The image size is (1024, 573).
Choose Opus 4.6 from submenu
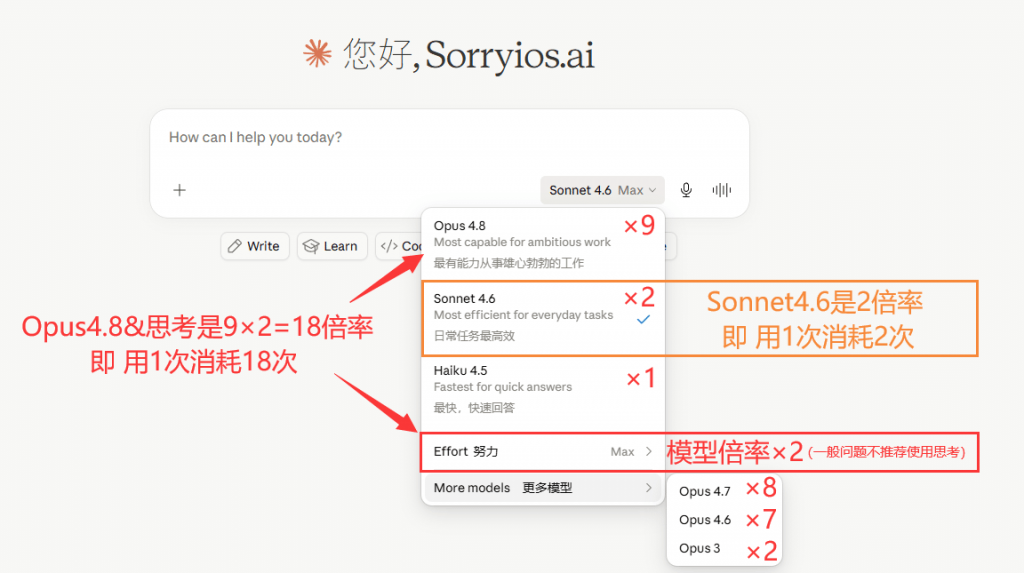click(705, 520)
